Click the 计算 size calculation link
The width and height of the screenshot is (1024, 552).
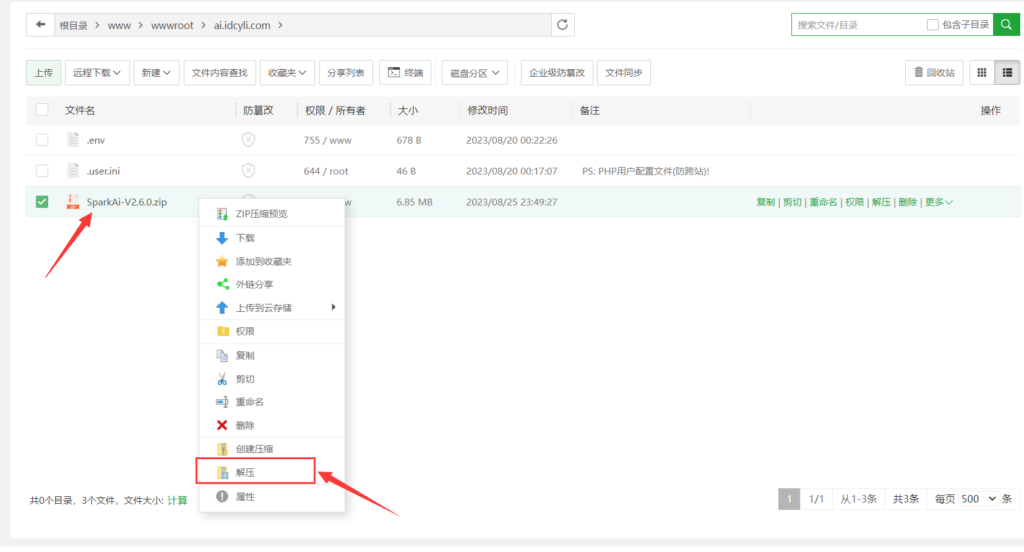[x=177, y=500]
